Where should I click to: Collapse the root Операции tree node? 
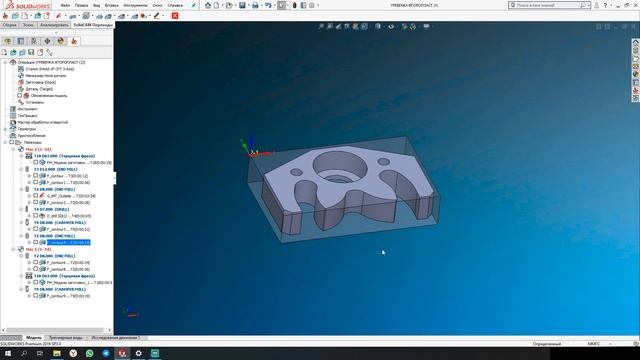[5, 62]
